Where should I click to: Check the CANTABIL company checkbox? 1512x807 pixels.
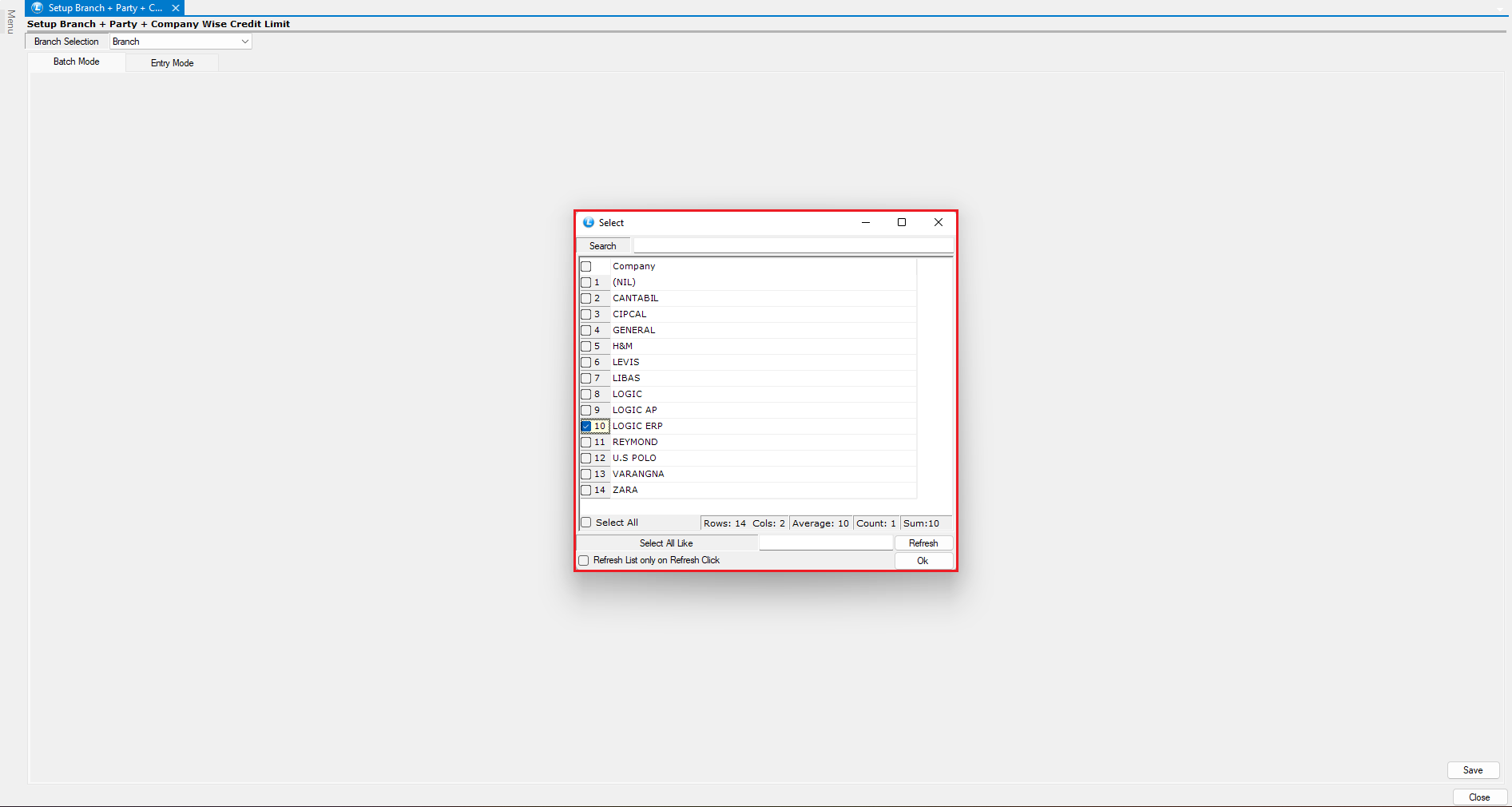pos(586,299)
